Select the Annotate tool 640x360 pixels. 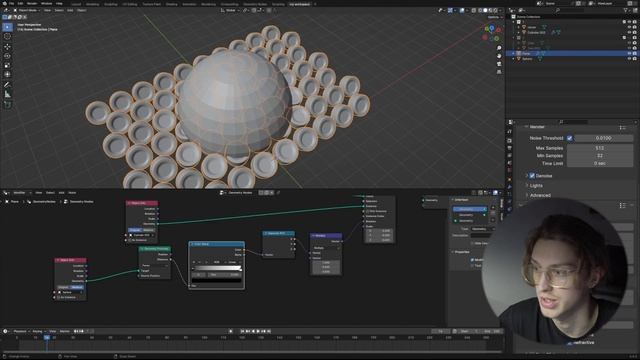[x=7, y=85]
